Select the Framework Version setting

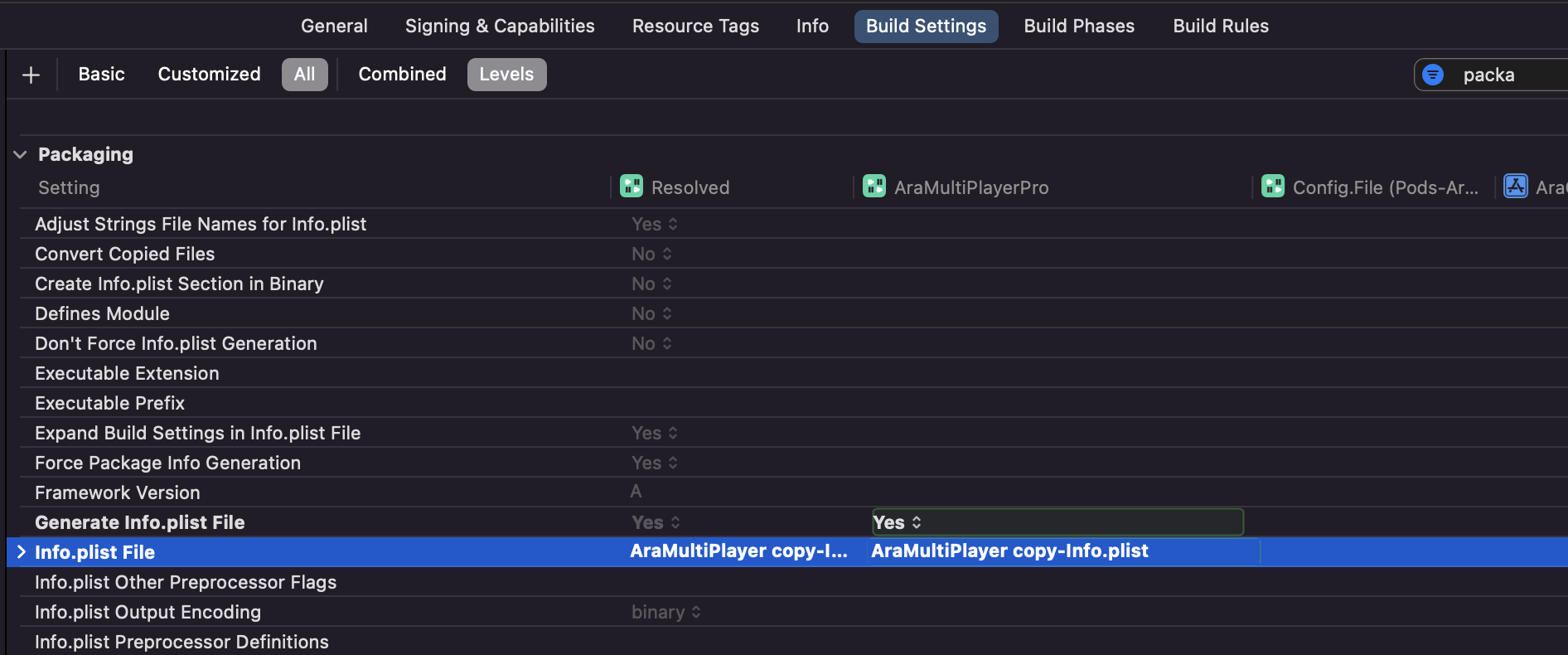point(117,492)
